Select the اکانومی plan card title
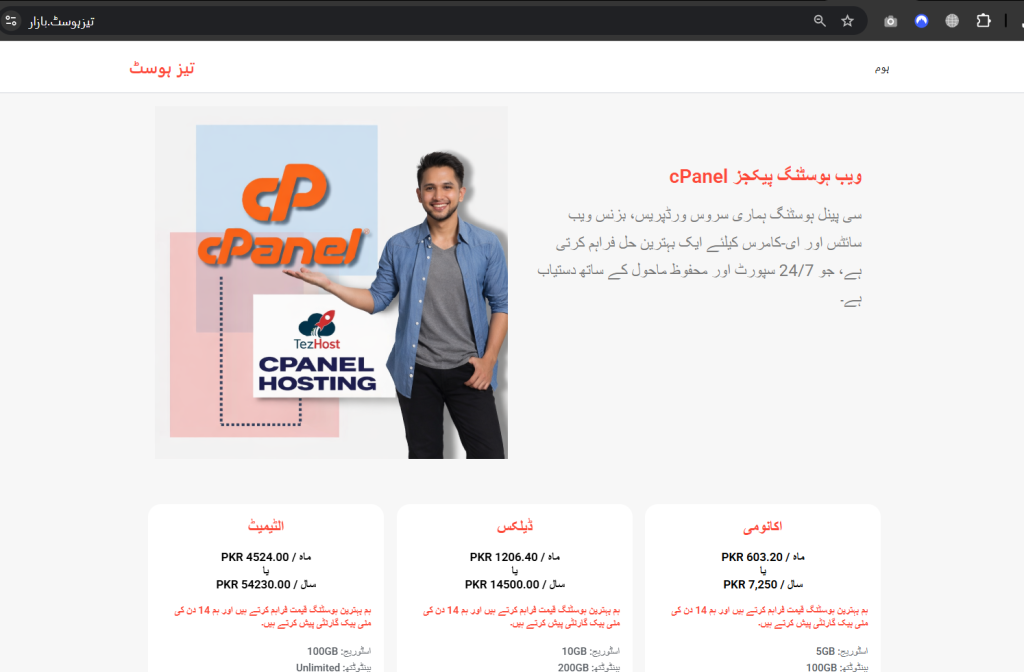This screenshot has height=672, width=1024. (x=762, y=526)
